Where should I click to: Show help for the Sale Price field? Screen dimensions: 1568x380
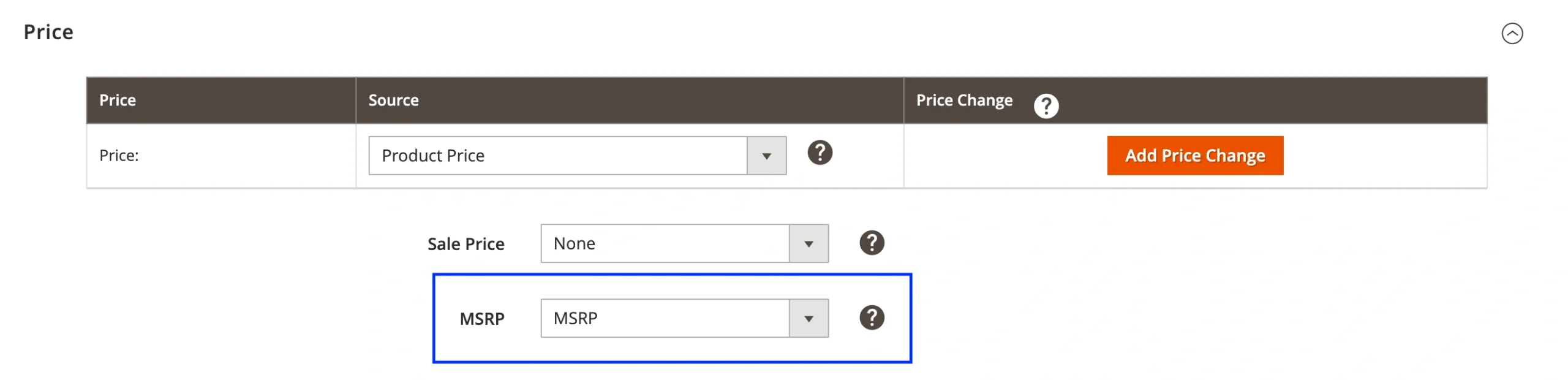(871, 243)
